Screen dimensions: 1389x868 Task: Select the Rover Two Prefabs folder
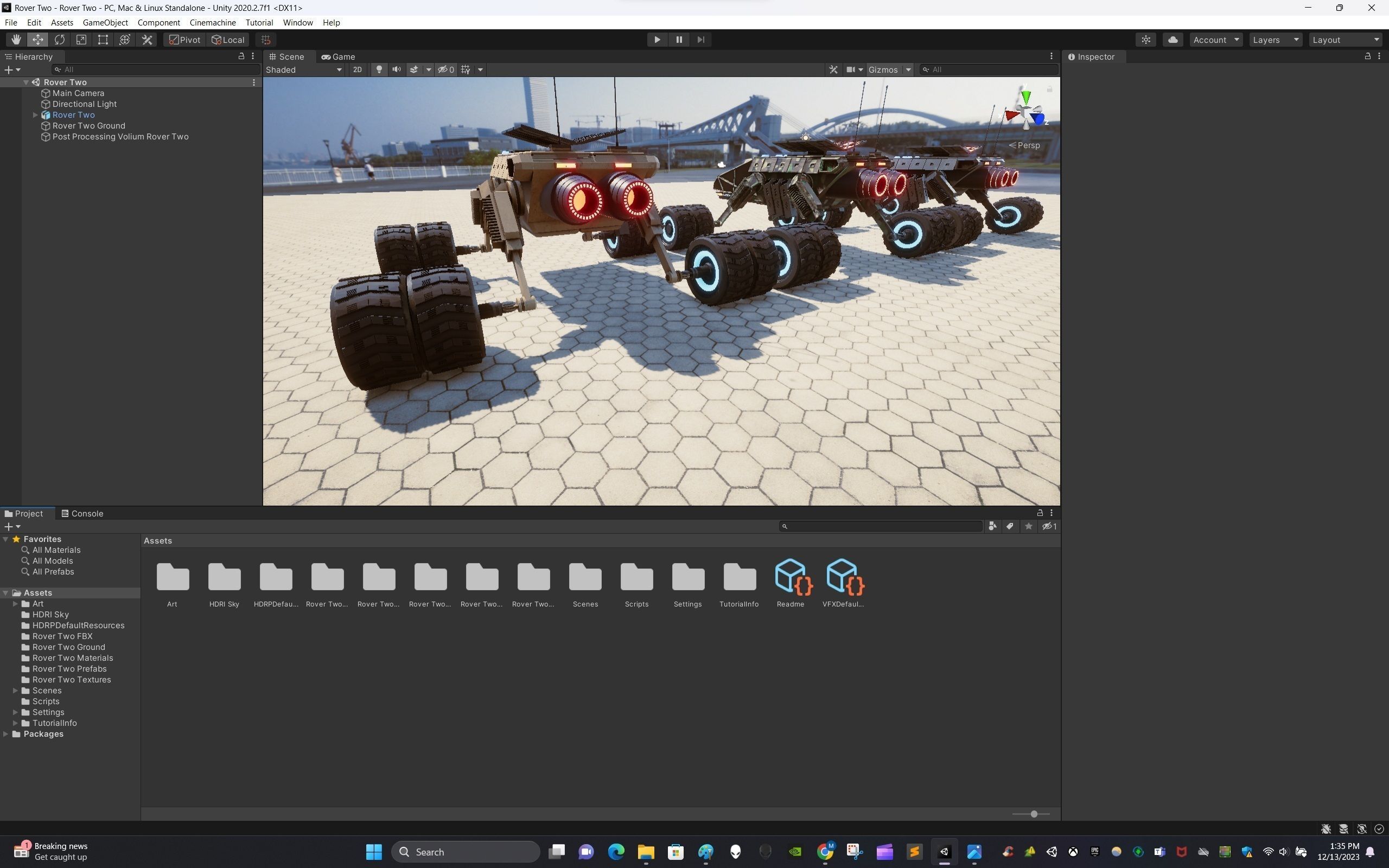69,669
